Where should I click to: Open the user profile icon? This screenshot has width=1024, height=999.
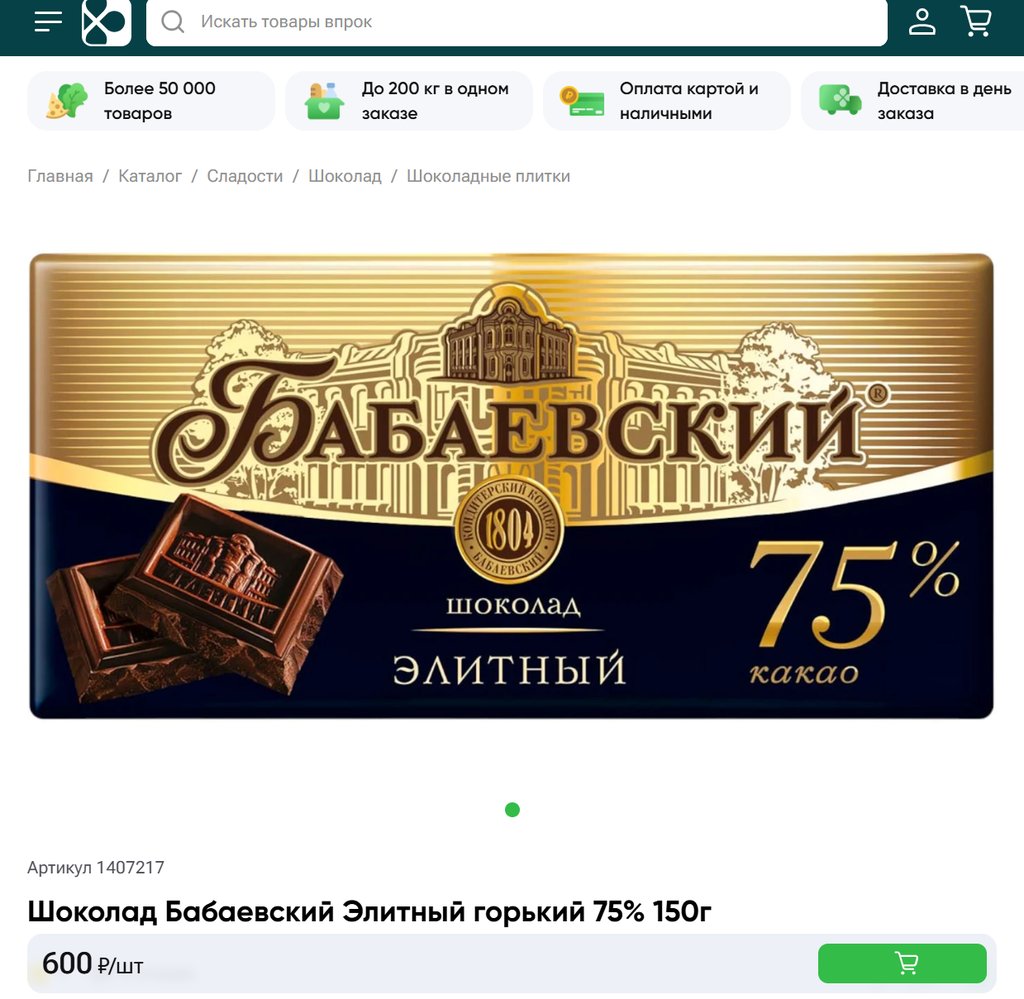[921, 22]
